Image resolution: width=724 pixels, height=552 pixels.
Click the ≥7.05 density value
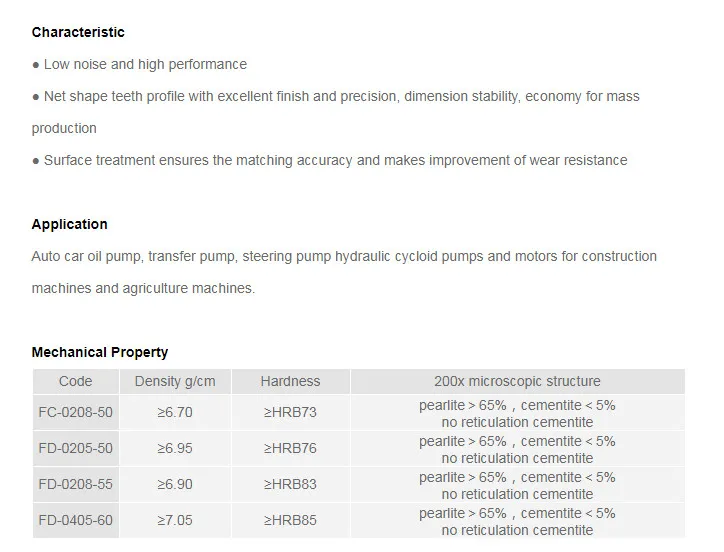[x=175, y=520]
